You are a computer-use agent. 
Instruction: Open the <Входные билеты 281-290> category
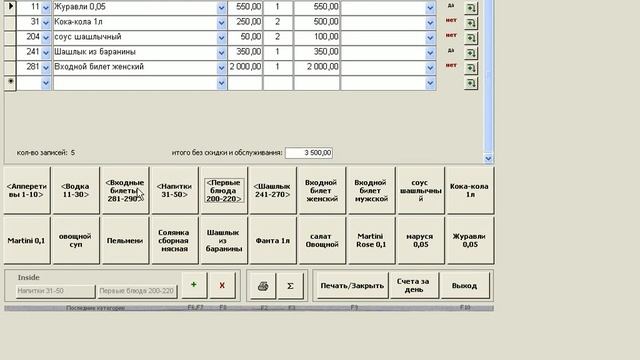(x=125, y=190)
